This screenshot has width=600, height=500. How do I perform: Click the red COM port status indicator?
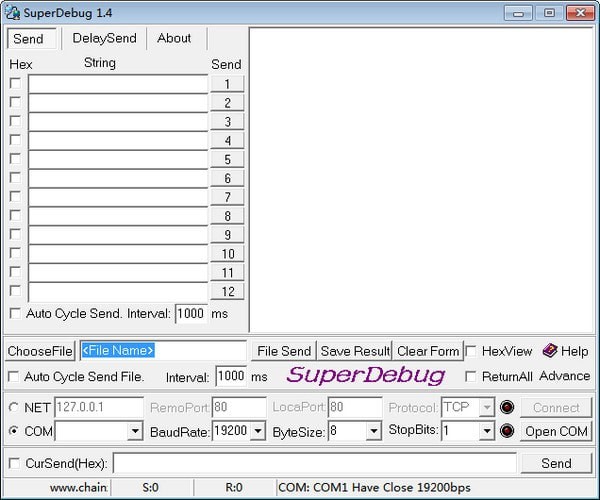(507, 431)
